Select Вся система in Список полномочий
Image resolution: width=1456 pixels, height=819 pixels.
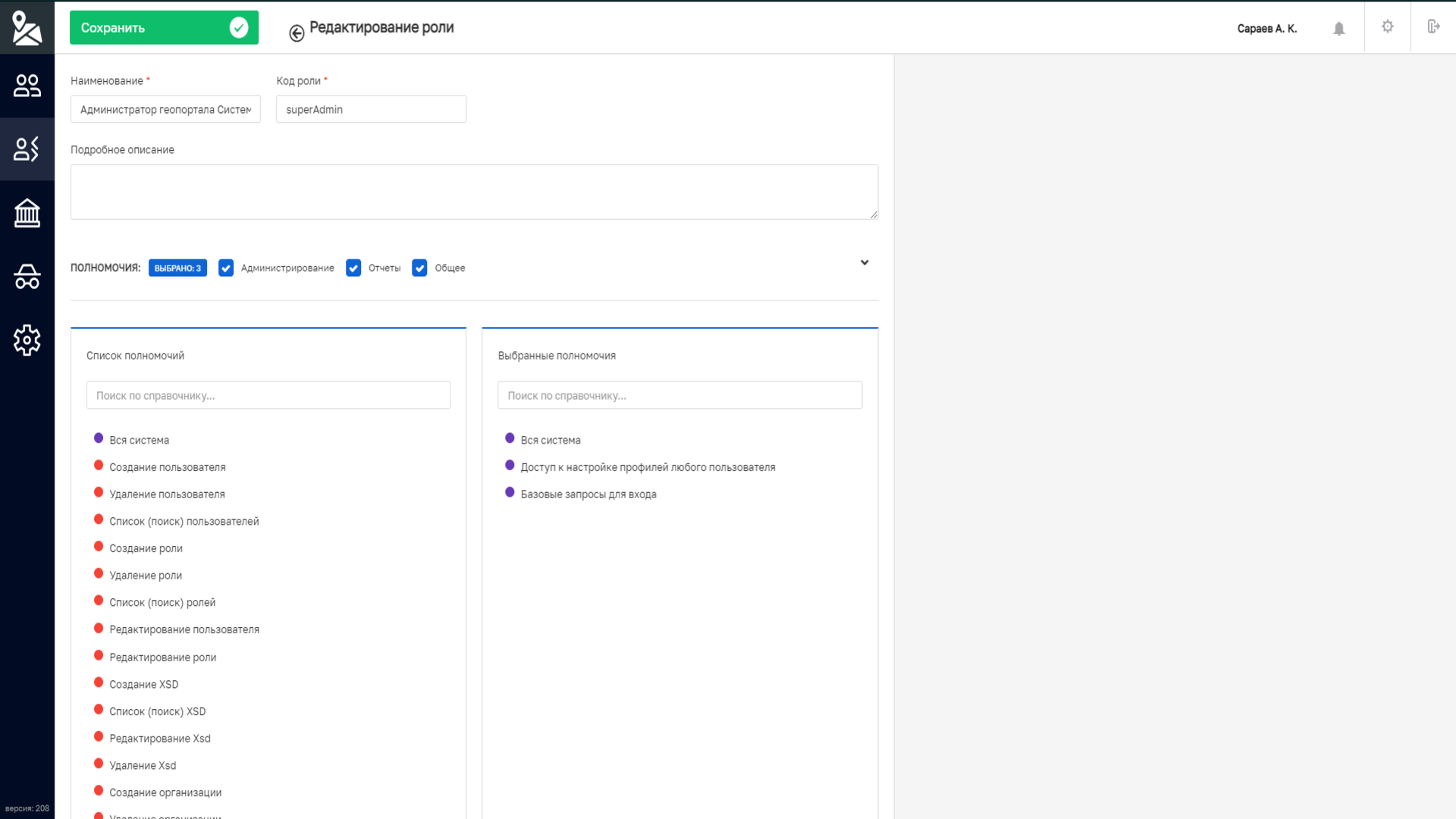point(139,440)
